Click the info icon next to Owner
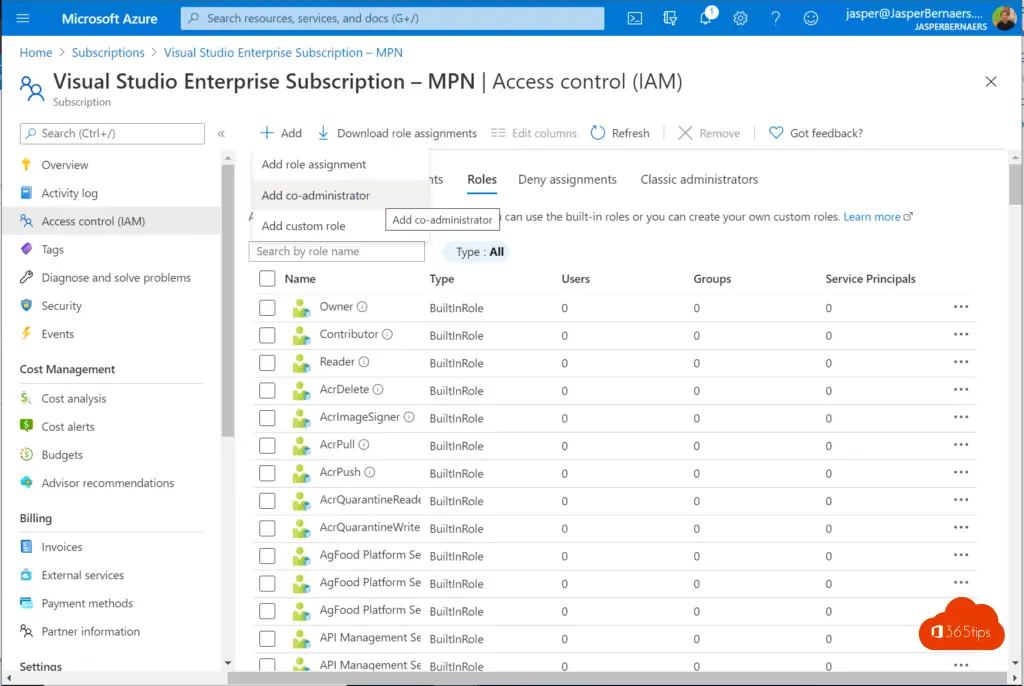Screen dimensions: 1024x686 (363, 307)
